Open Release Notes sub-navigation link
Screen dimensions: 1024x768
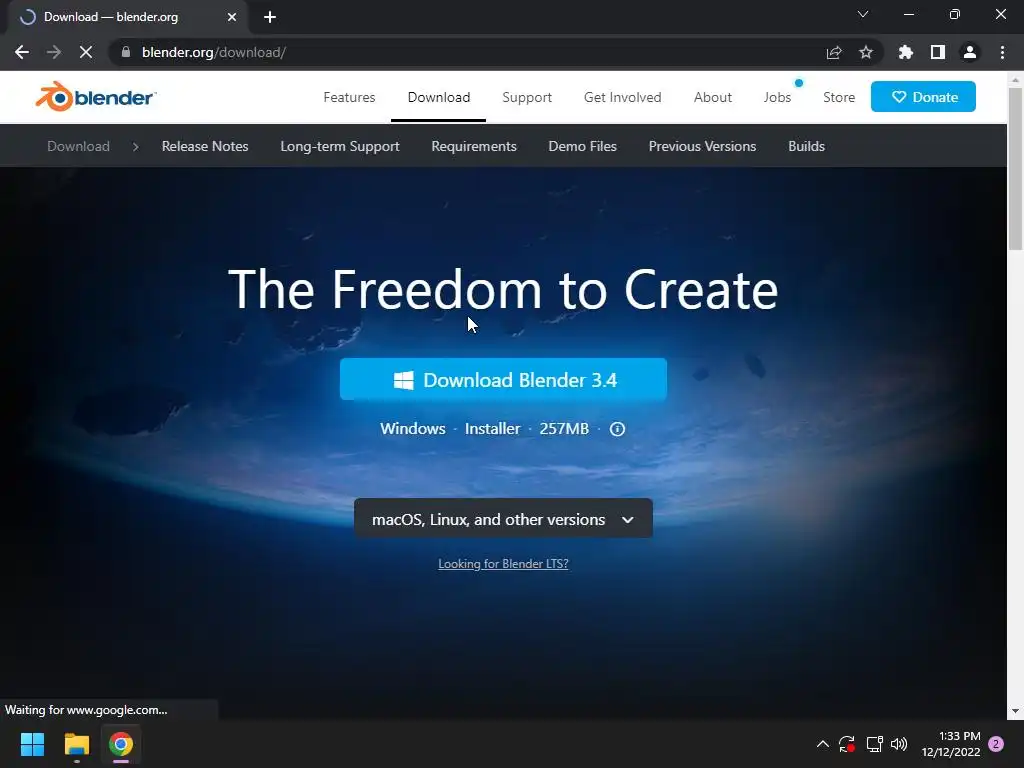(205, 146)
